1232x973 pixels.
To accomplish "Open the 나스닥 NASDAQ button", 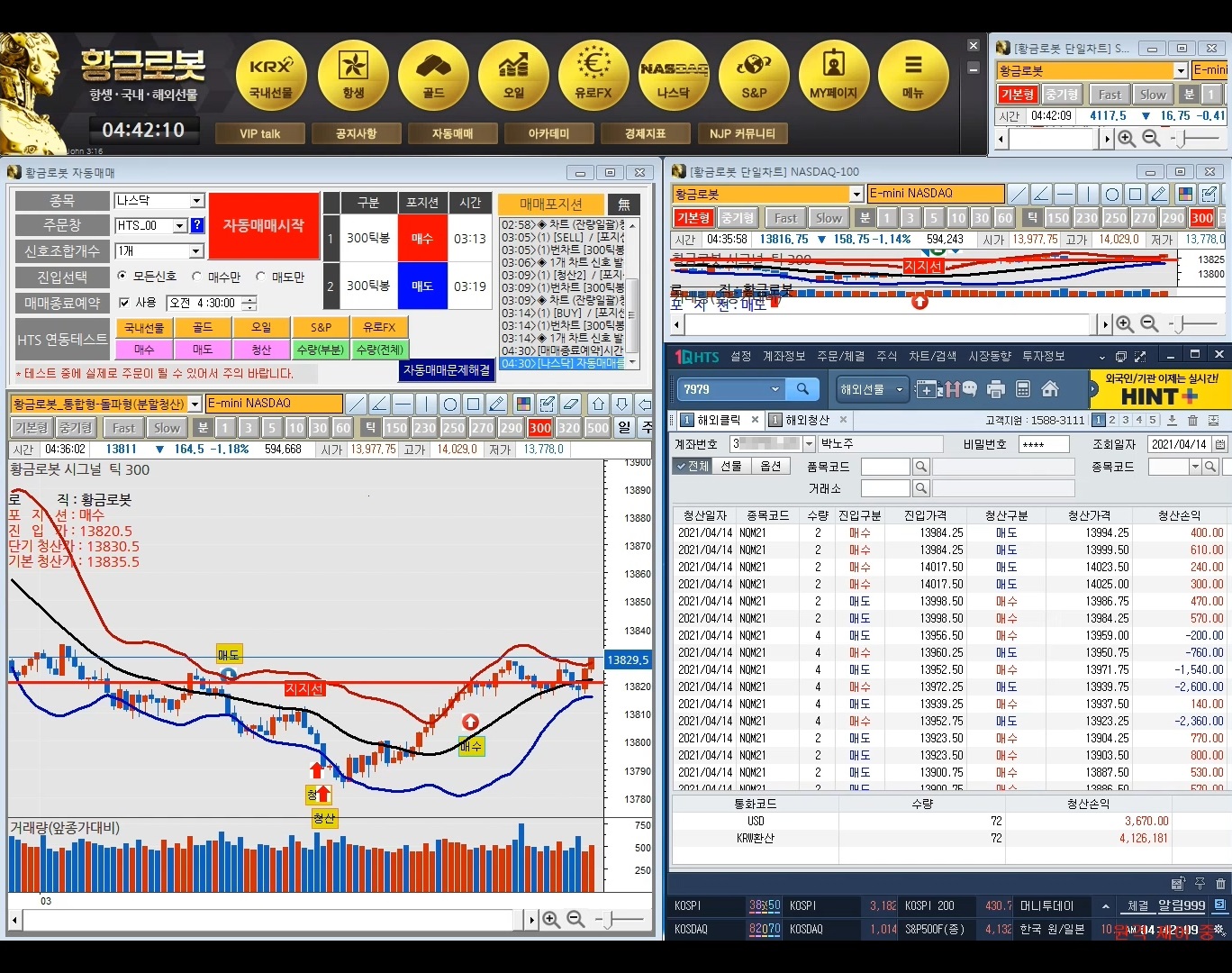I will click(674, 76).
